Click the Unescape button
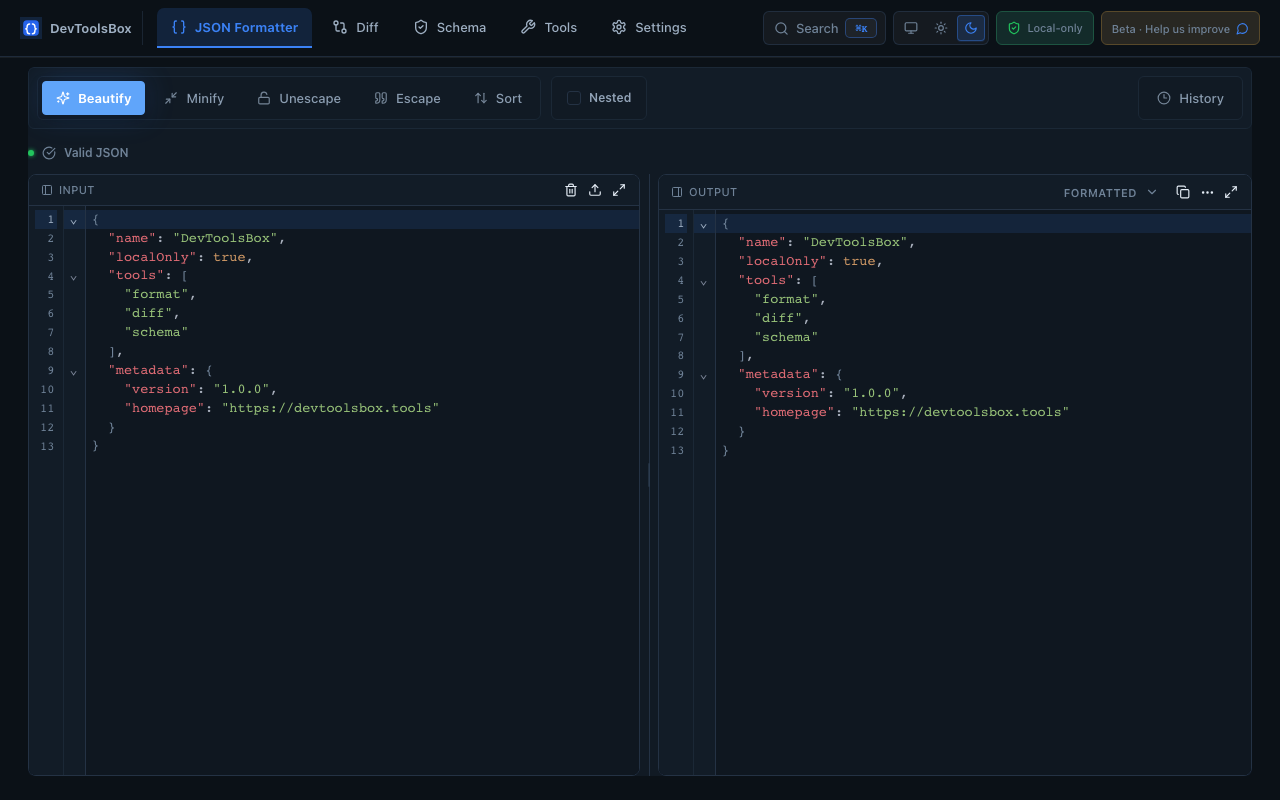Viewport: 1280px width, 800px height. 299,98
